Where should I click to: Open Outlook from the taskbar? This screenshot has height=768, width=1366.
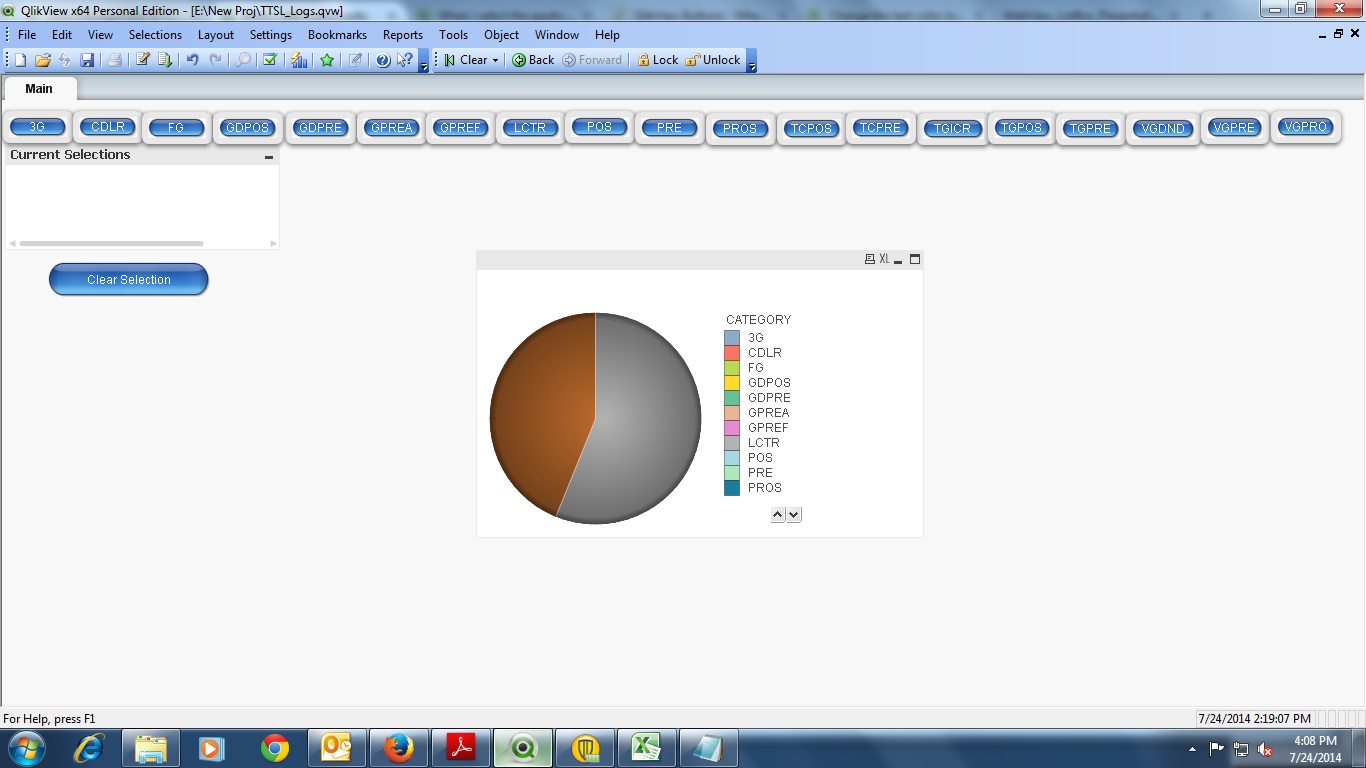(337, 748)
